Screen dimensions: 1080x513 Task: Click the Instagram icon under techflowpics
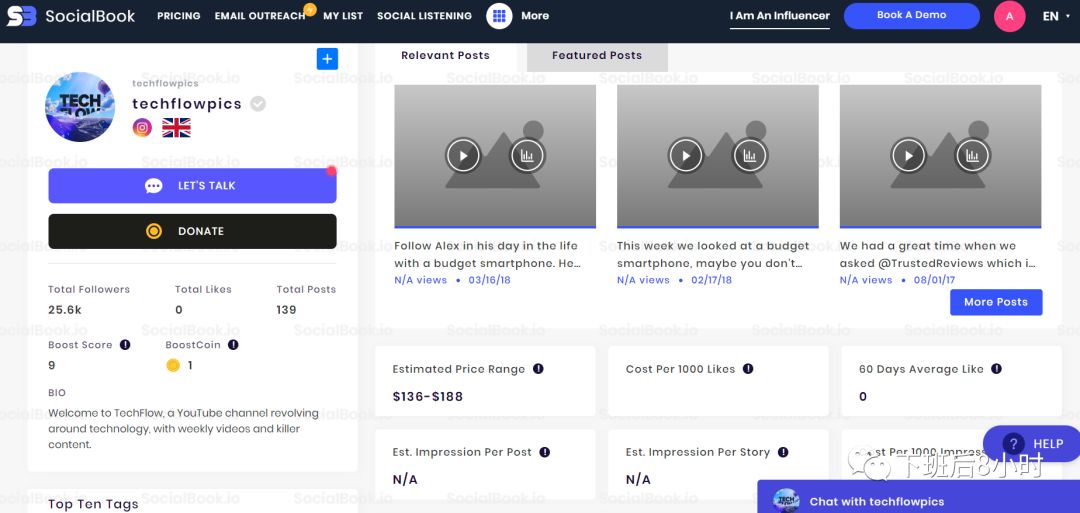(x=143, y=127)
